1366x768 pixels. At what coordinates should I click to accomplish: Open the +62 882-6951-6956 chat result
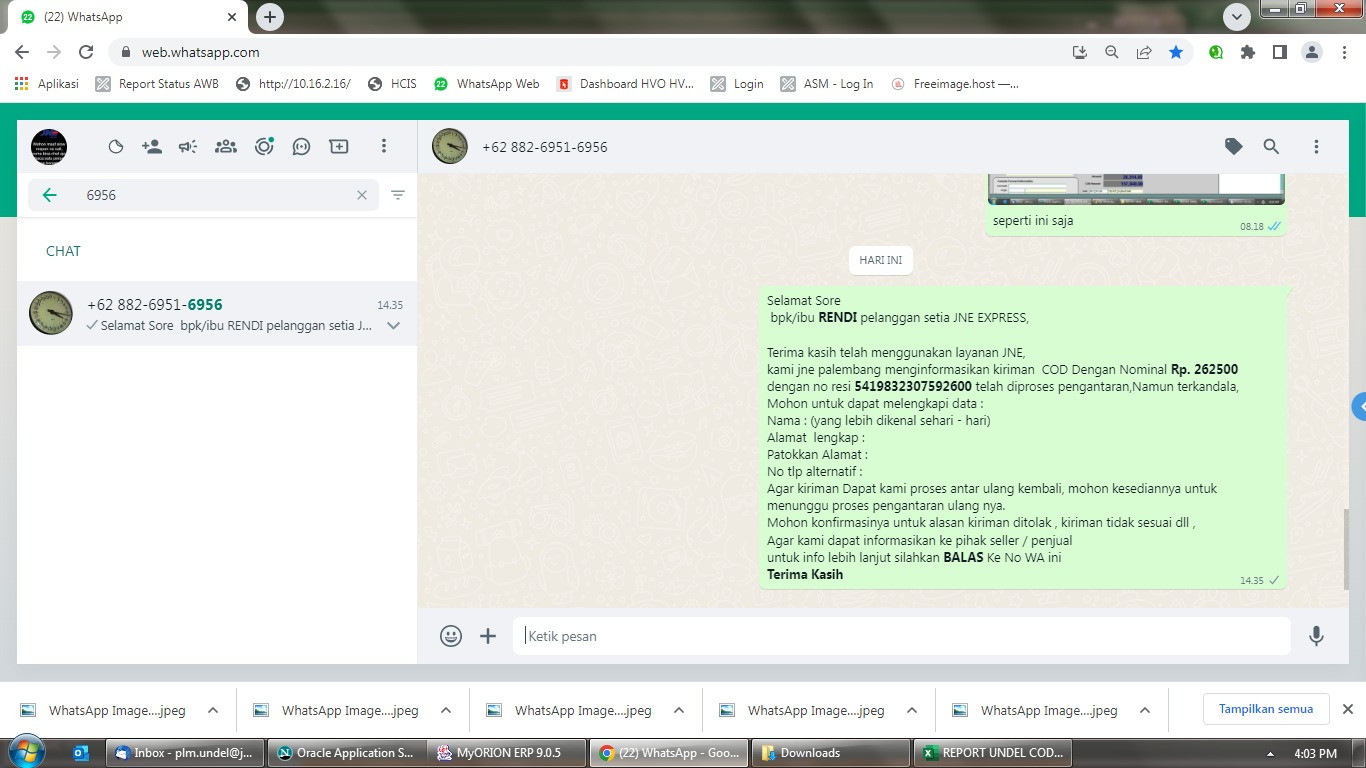coord(217,314)
